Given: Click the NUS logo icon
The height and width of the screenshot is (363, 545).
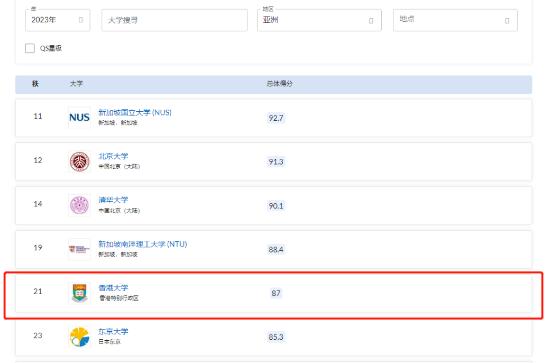Looking at the screenshot, I should click(79, 118).
